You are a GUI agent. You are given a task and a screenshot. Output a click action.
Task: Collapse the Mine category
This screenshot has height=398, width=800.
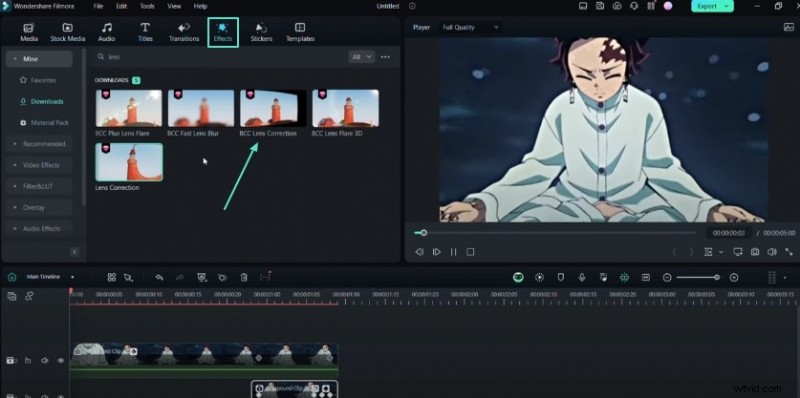pyautogui.click(x=39, y=59)
